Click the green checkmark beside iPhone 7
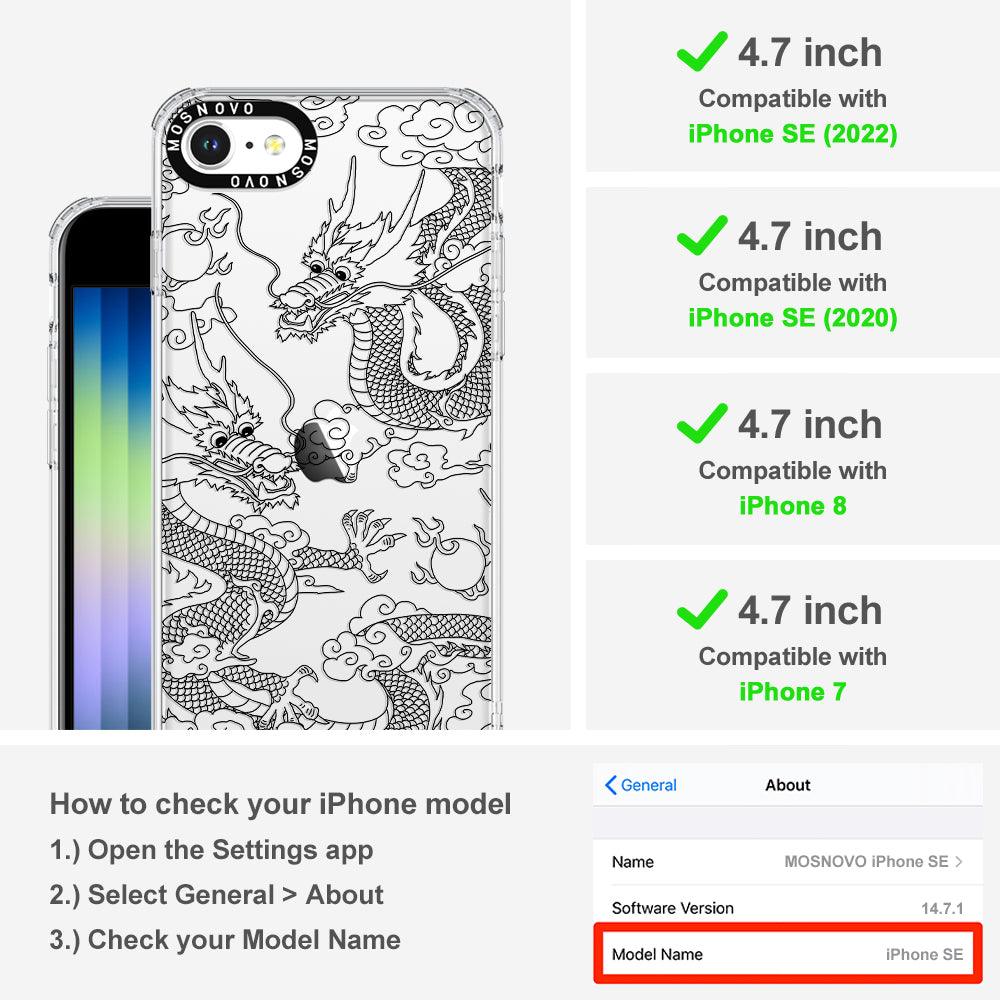The width and height of the screenshot is (1000, 1000). tap(702, 609)
